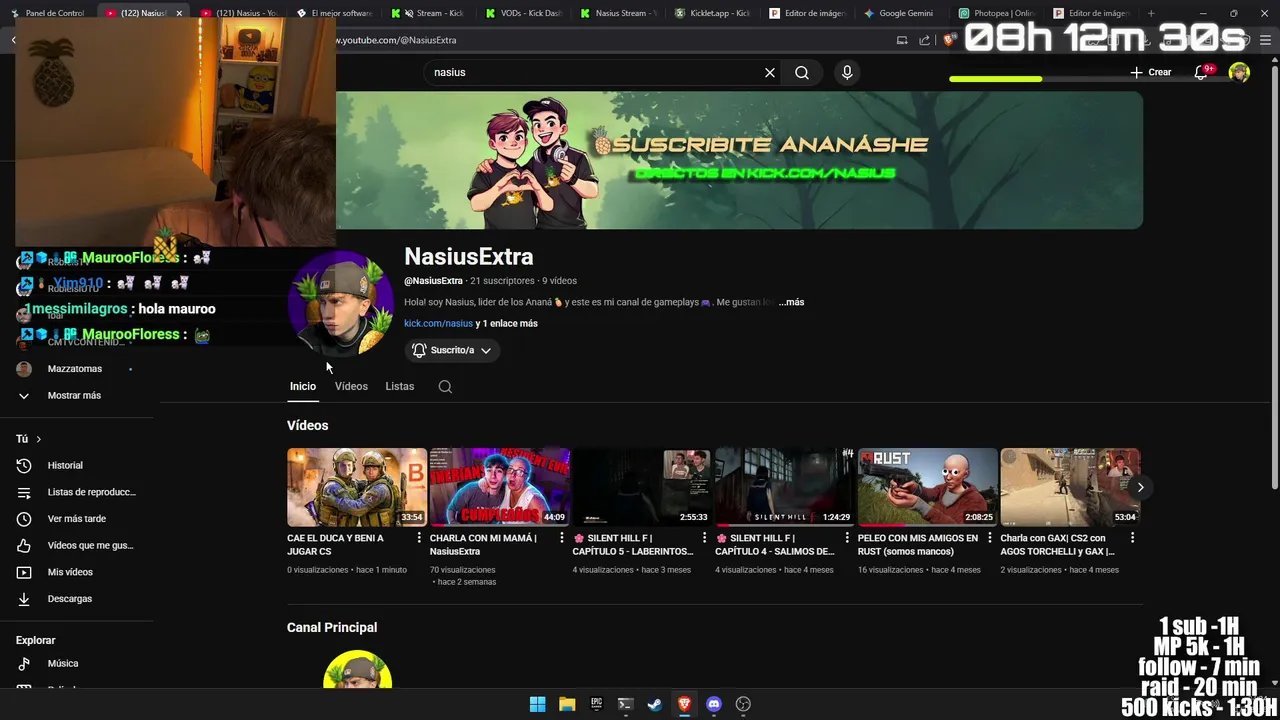
Task: Switch to the Google Gemini browser tab
Action: (x=900, y=13)
